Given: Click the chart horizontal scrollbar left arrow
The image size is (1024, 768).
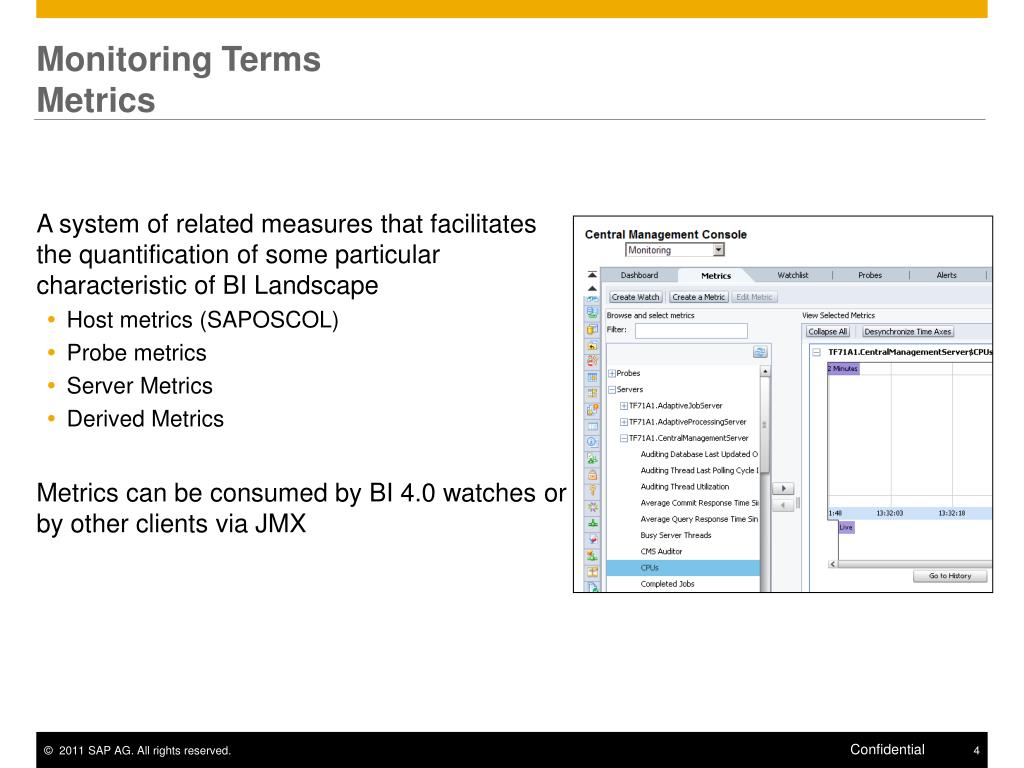Looking at the screenshot, I should (x=833, y=564).
